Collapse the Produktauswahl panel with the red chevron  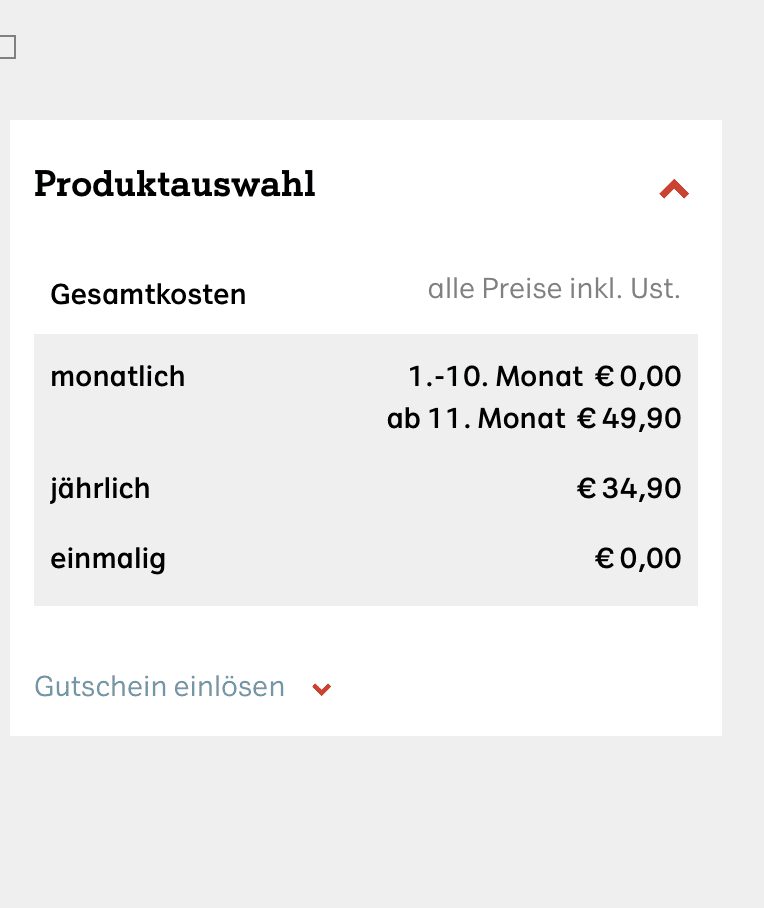[674, 189]
